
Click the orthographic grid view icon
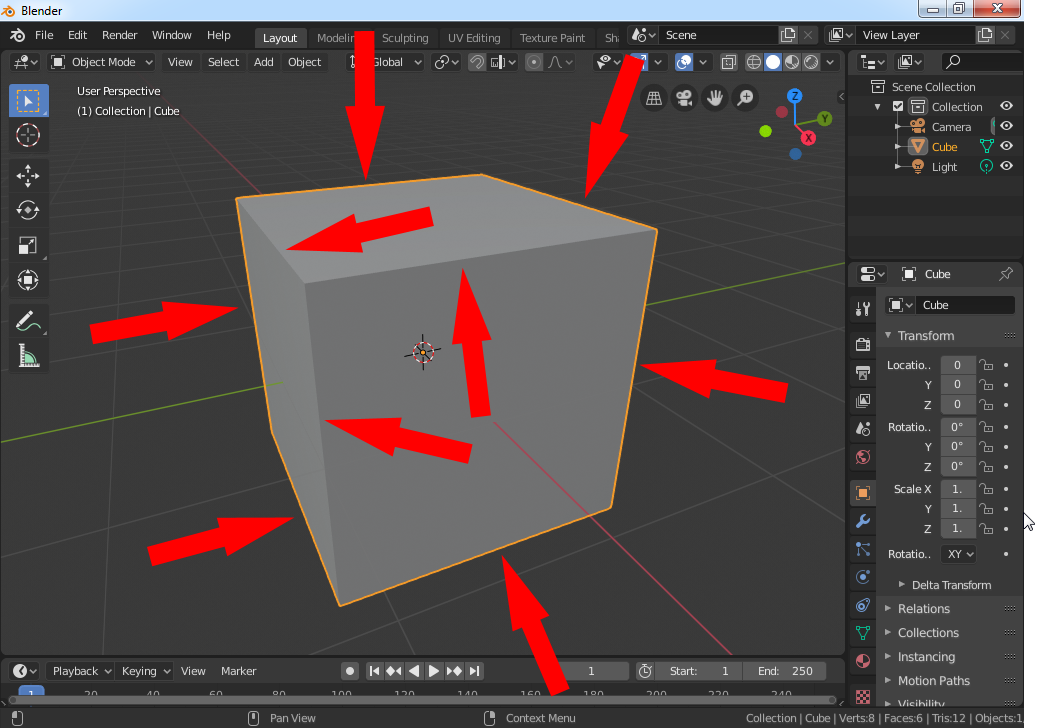(x=654, y=98)
